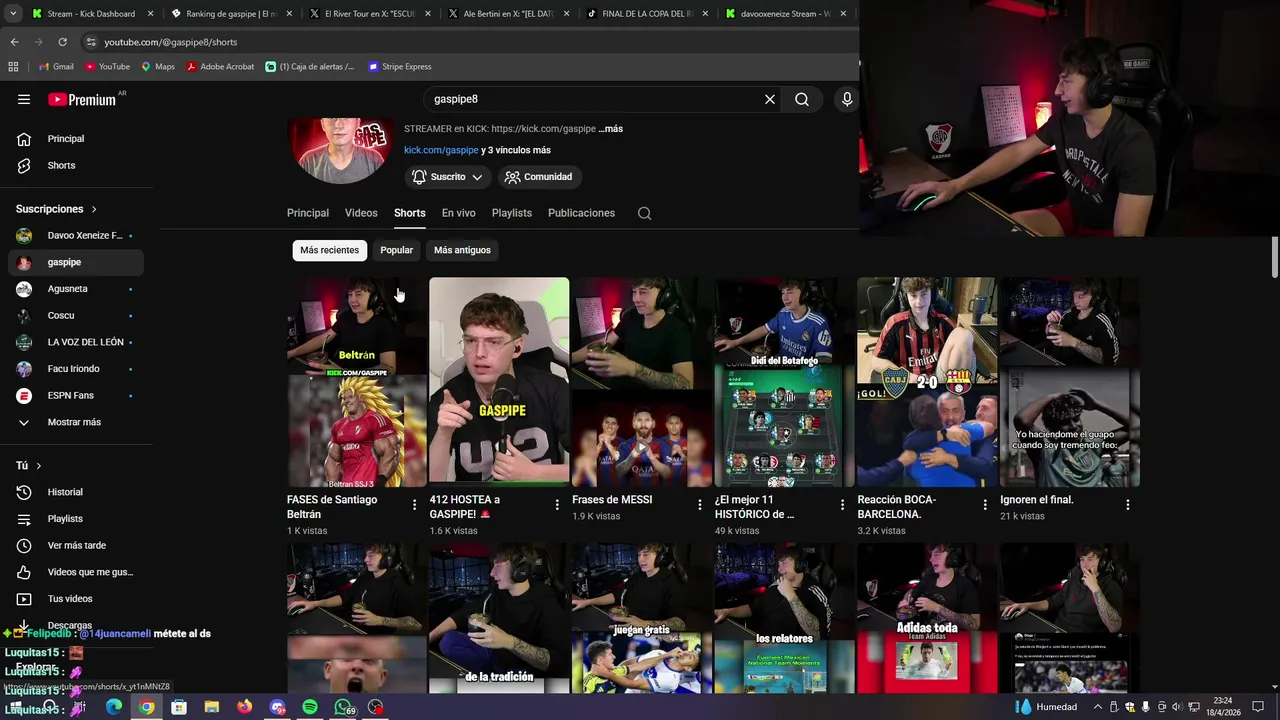
Task: Click the magnifier search button
Action: pos(802,99)
